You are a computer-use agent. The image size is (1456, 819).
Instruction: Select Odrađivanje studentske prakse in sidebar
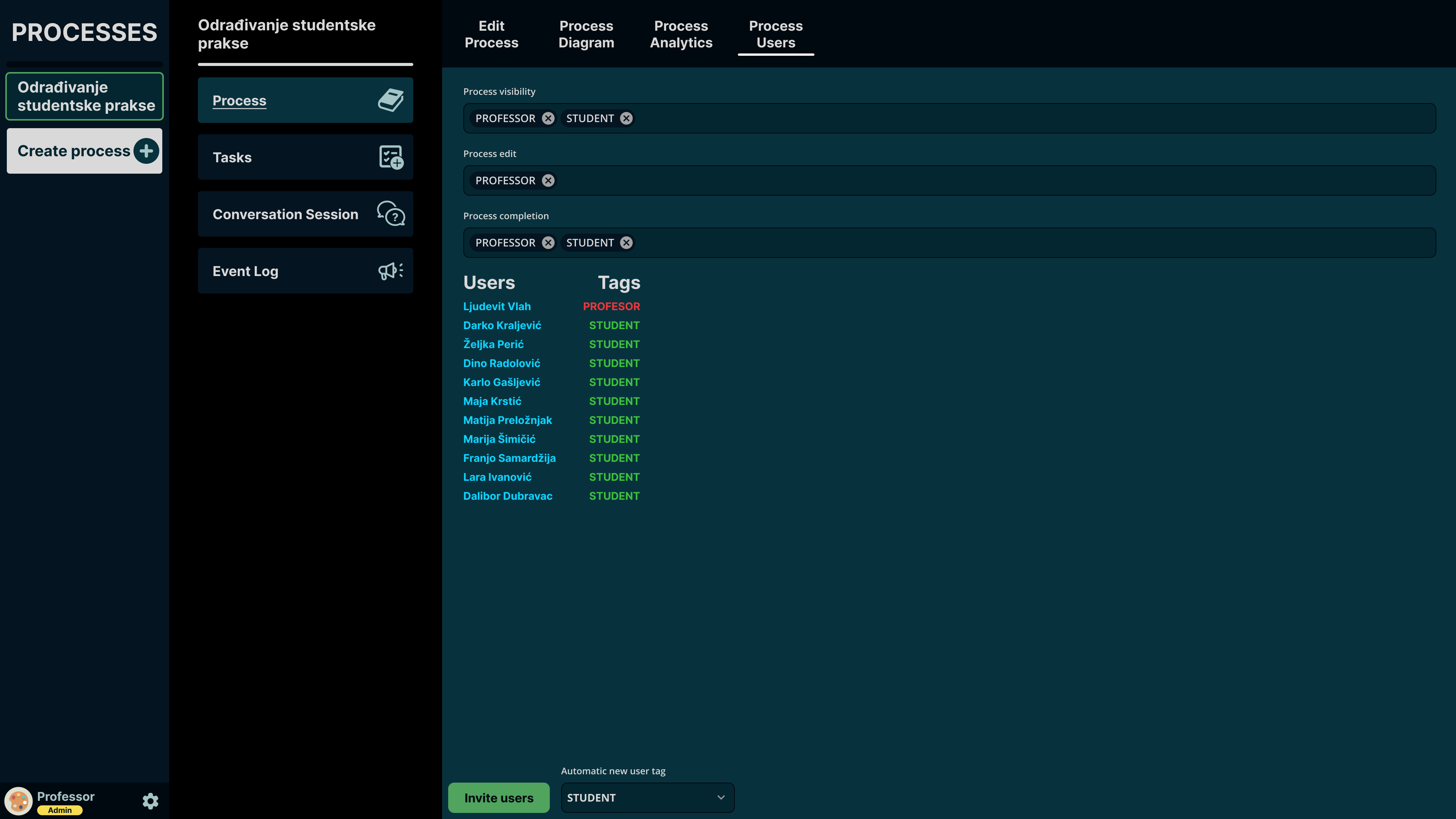[x=85, y=96]
